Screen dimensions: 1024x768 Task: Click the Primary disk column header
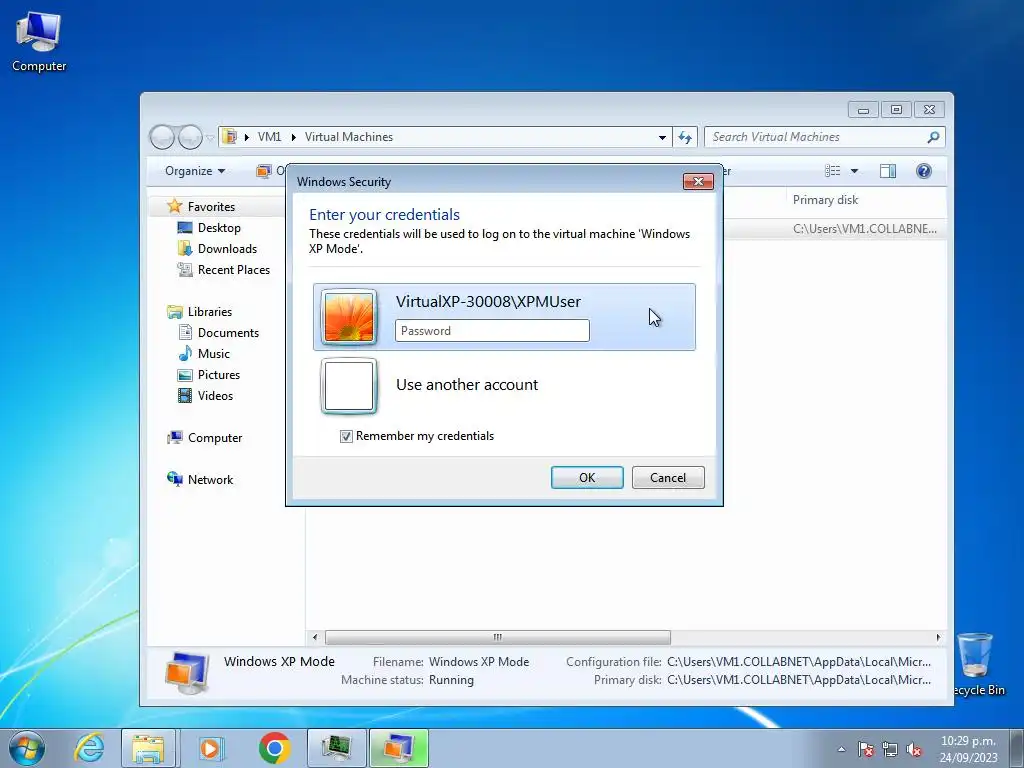(x=825, y=200)
